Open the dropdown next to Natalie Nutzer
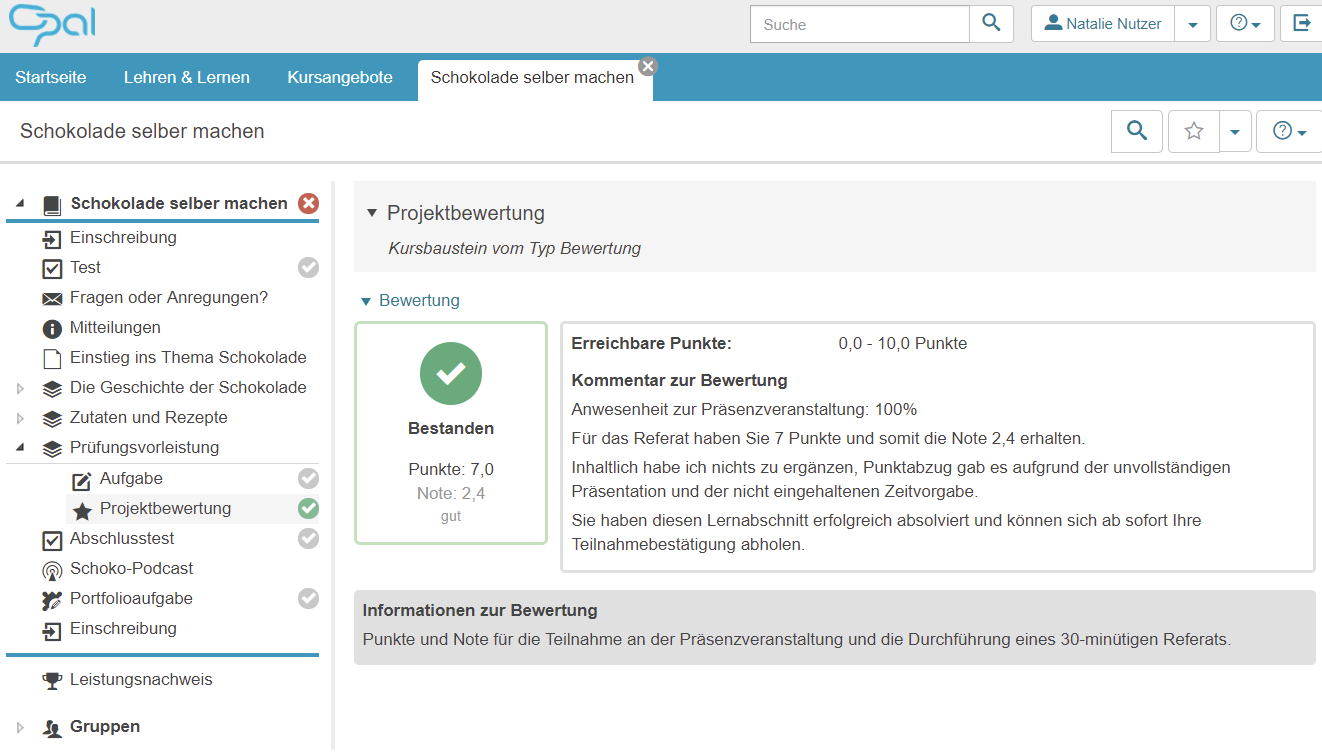 (1192, 24)
